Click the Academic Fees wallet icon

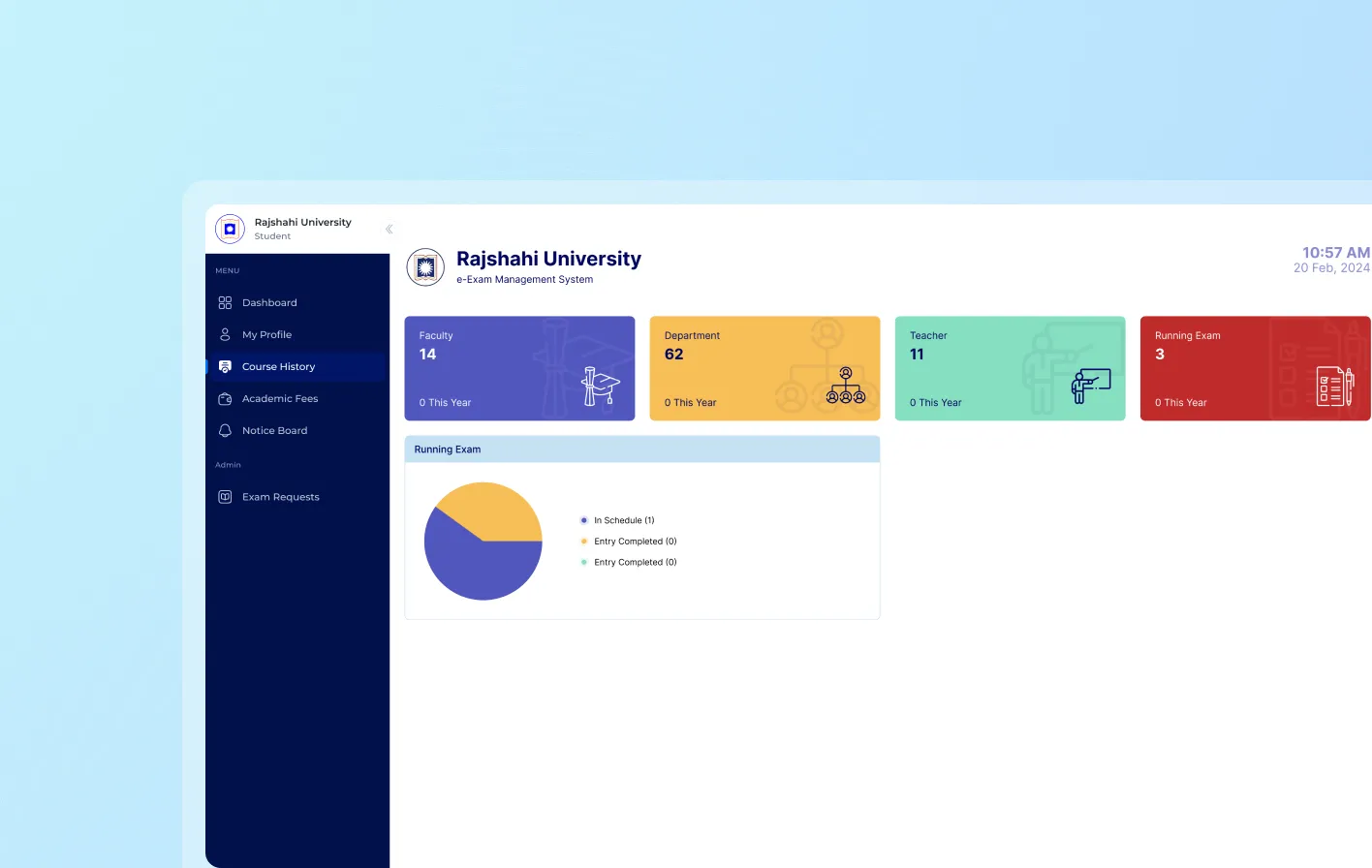[225, 399]
